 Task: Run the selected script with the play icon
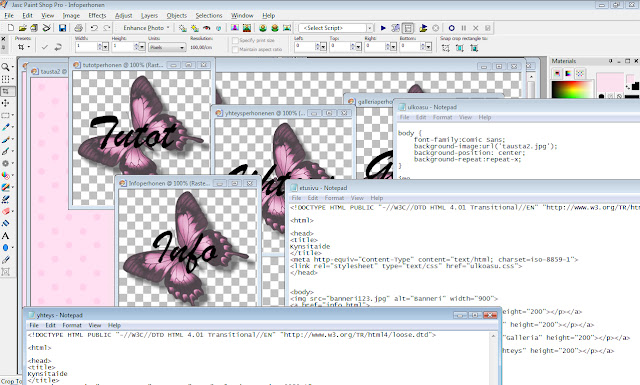tap(383, 28)
